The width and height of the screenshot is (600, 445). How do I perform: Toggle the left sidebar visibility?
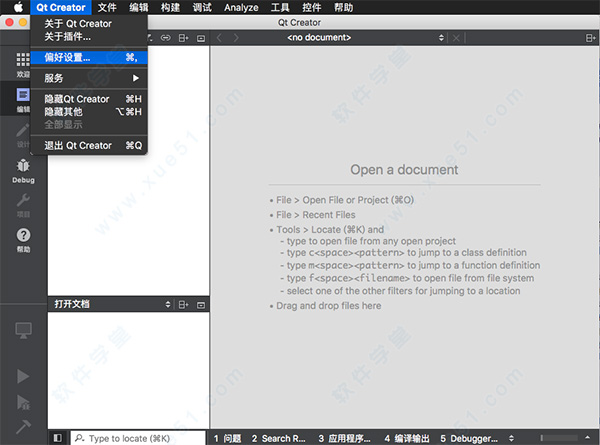pyautogui.click(x=58, y=438)
